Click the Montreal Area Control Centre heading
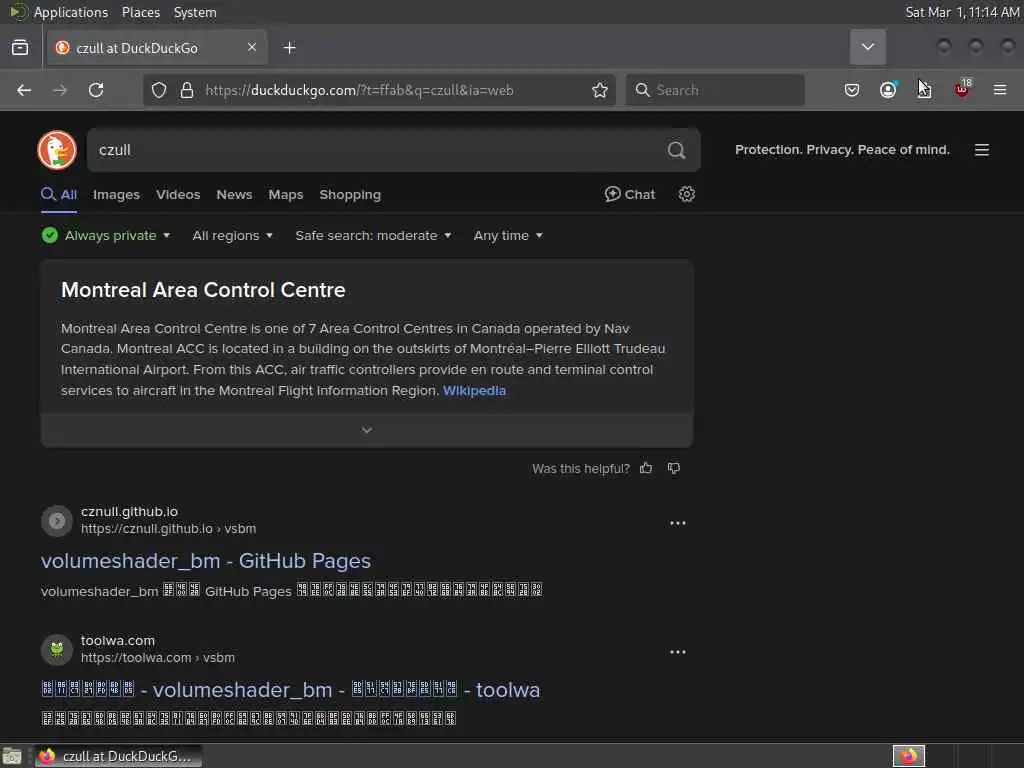The image size is (1024, 768). point(203,290)
